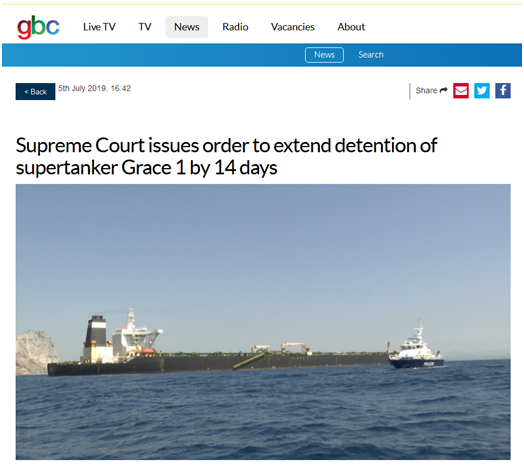Click the Share label
The image size is (524, 470).
pyautogui.click(x=426, y=91)
